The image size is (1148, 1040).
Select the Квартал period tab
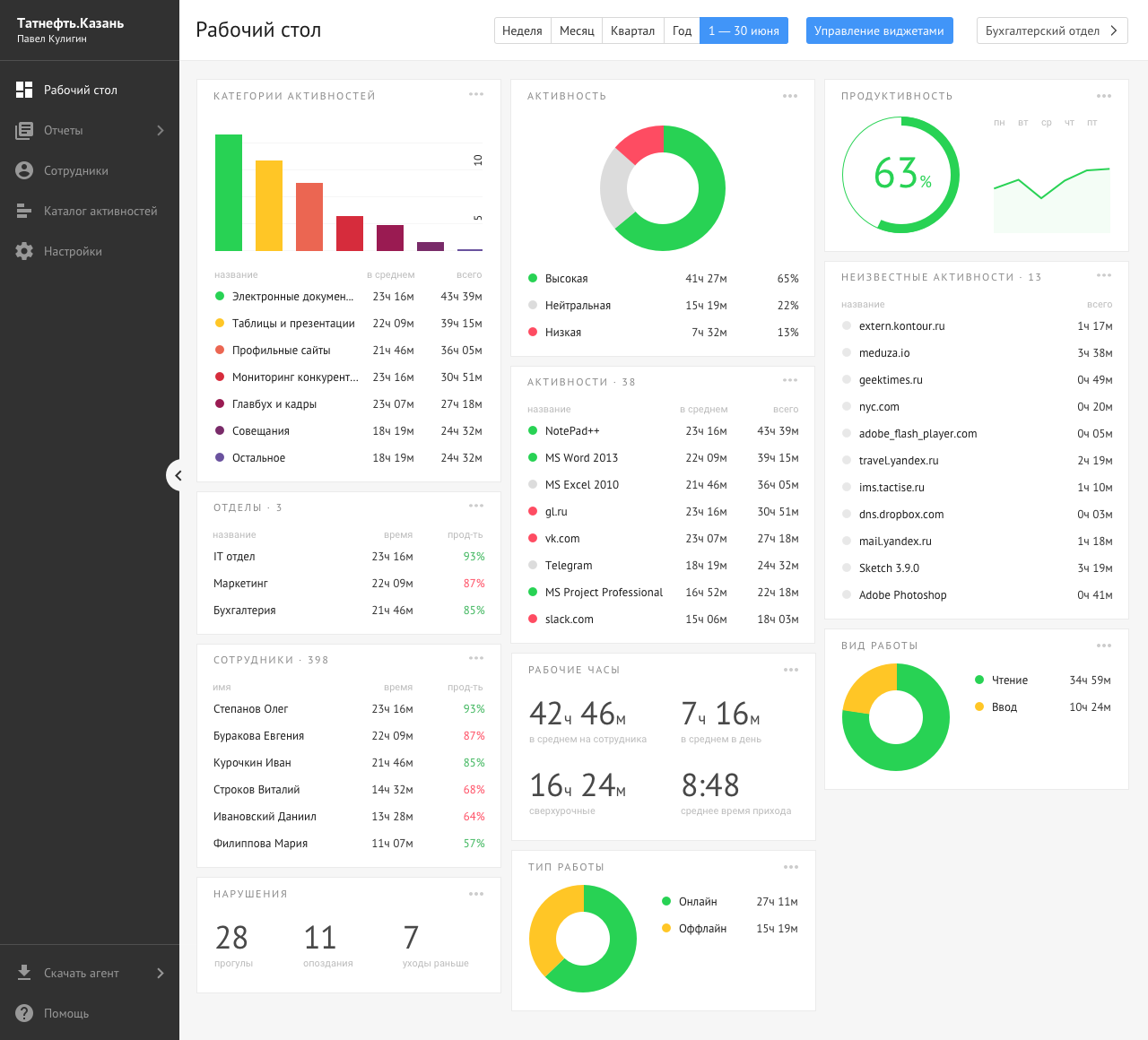[633, 30]
